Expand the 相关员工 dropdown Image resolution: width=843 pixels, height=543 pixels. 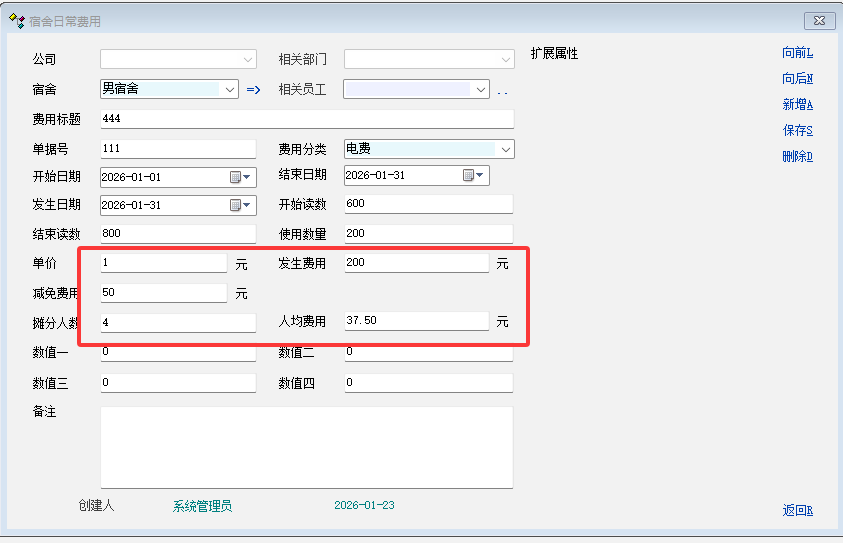click(481, 90)
